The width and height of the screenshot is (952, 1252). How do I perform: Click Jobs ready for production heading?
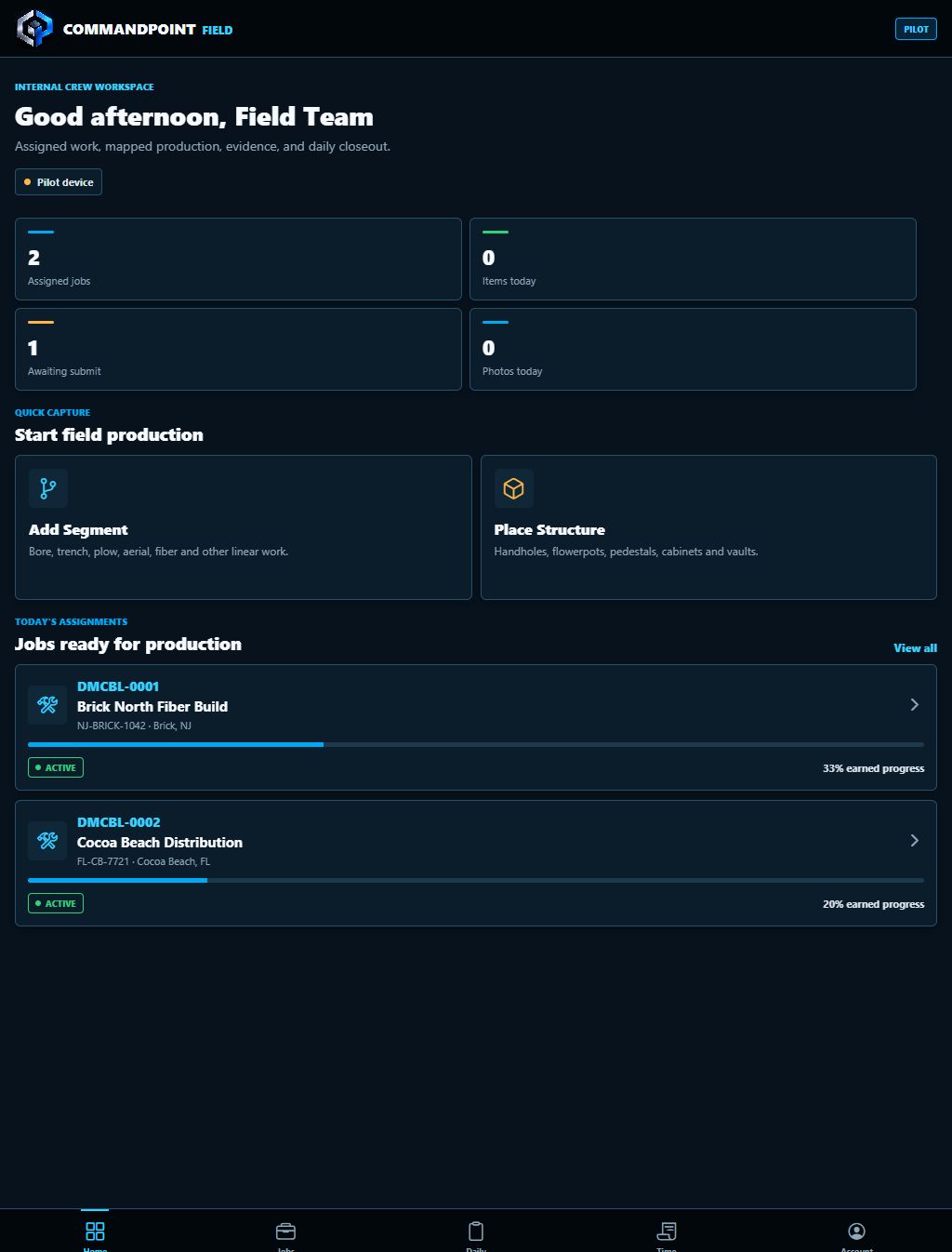pyautogui.click(x=128, y=645)
